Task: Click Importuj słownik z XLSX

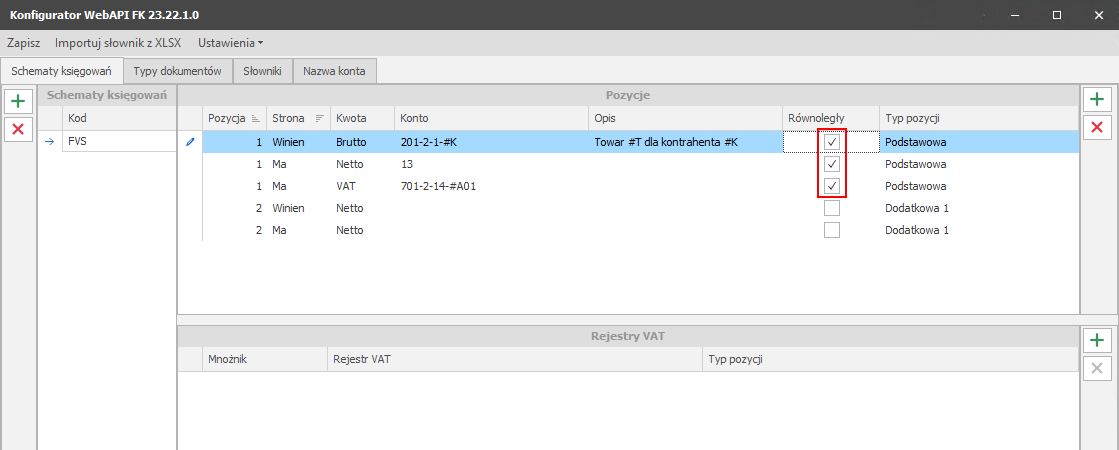Action: tap(118, 43)
